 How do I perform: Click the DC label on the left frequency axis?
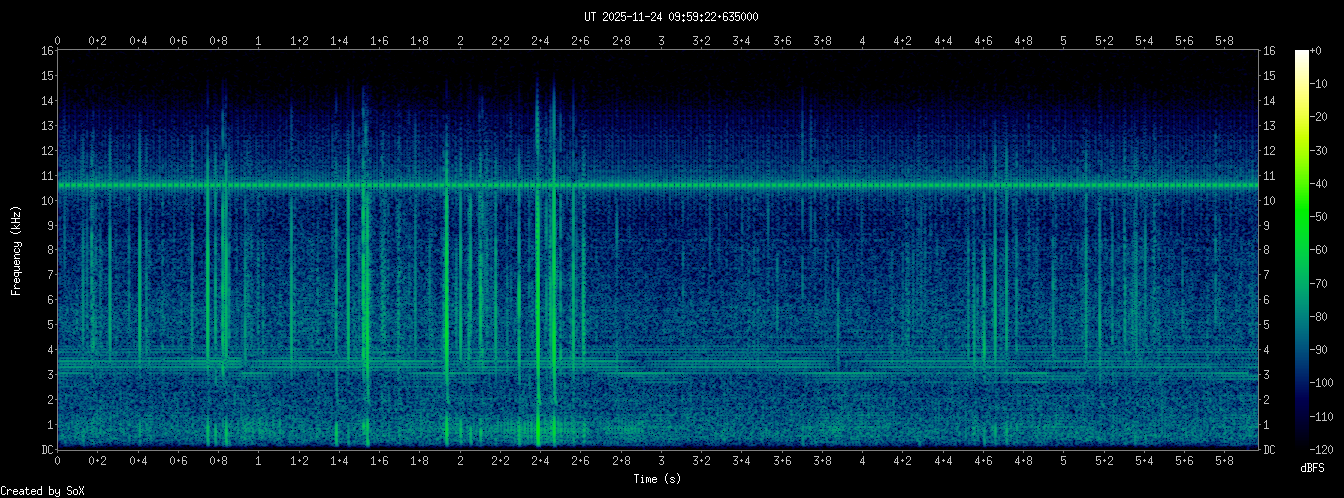(x=47, y=450)
